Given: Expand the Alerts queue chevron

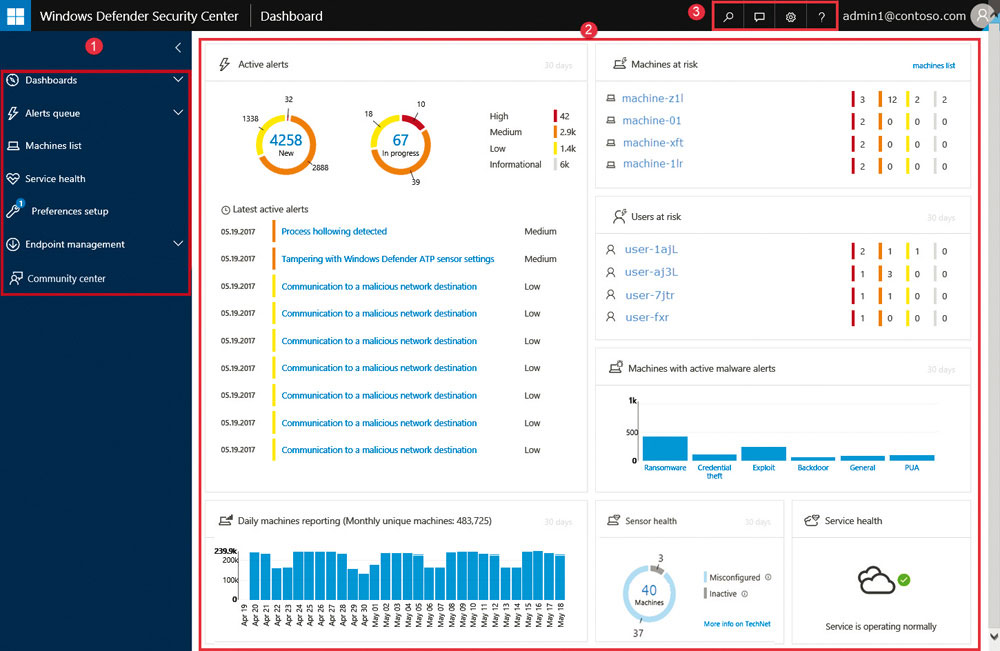Looking at the screenshot, I should coord(178,113).
